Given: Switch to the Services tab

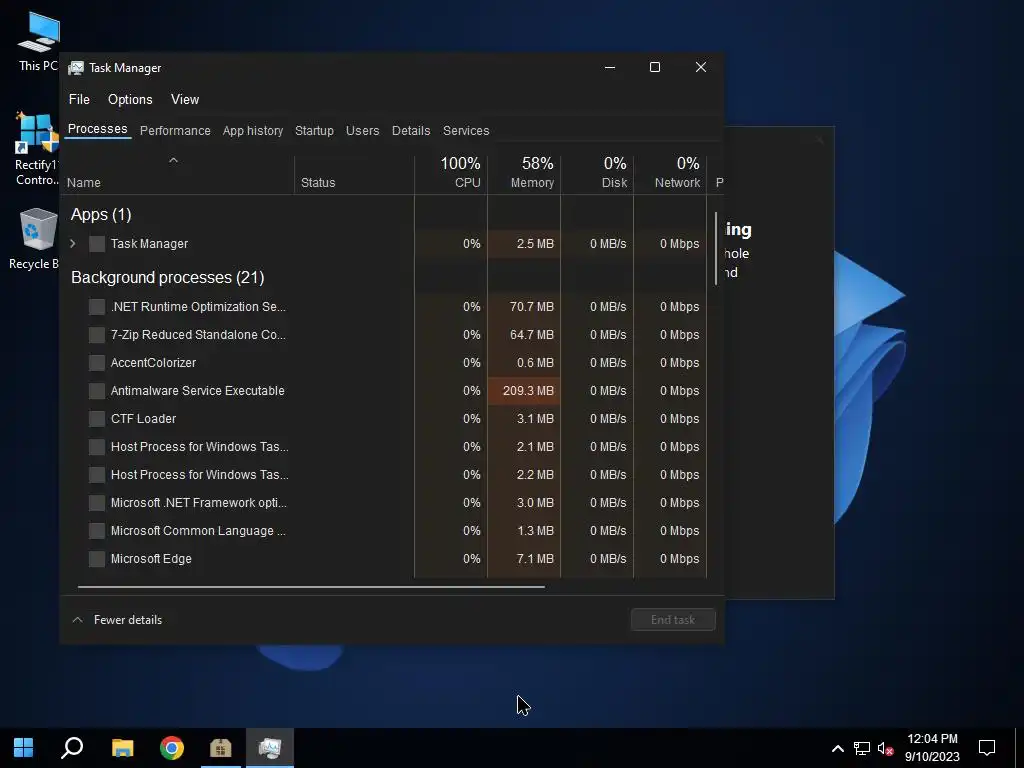Looking at the screenshot, I should coord(466,131).
